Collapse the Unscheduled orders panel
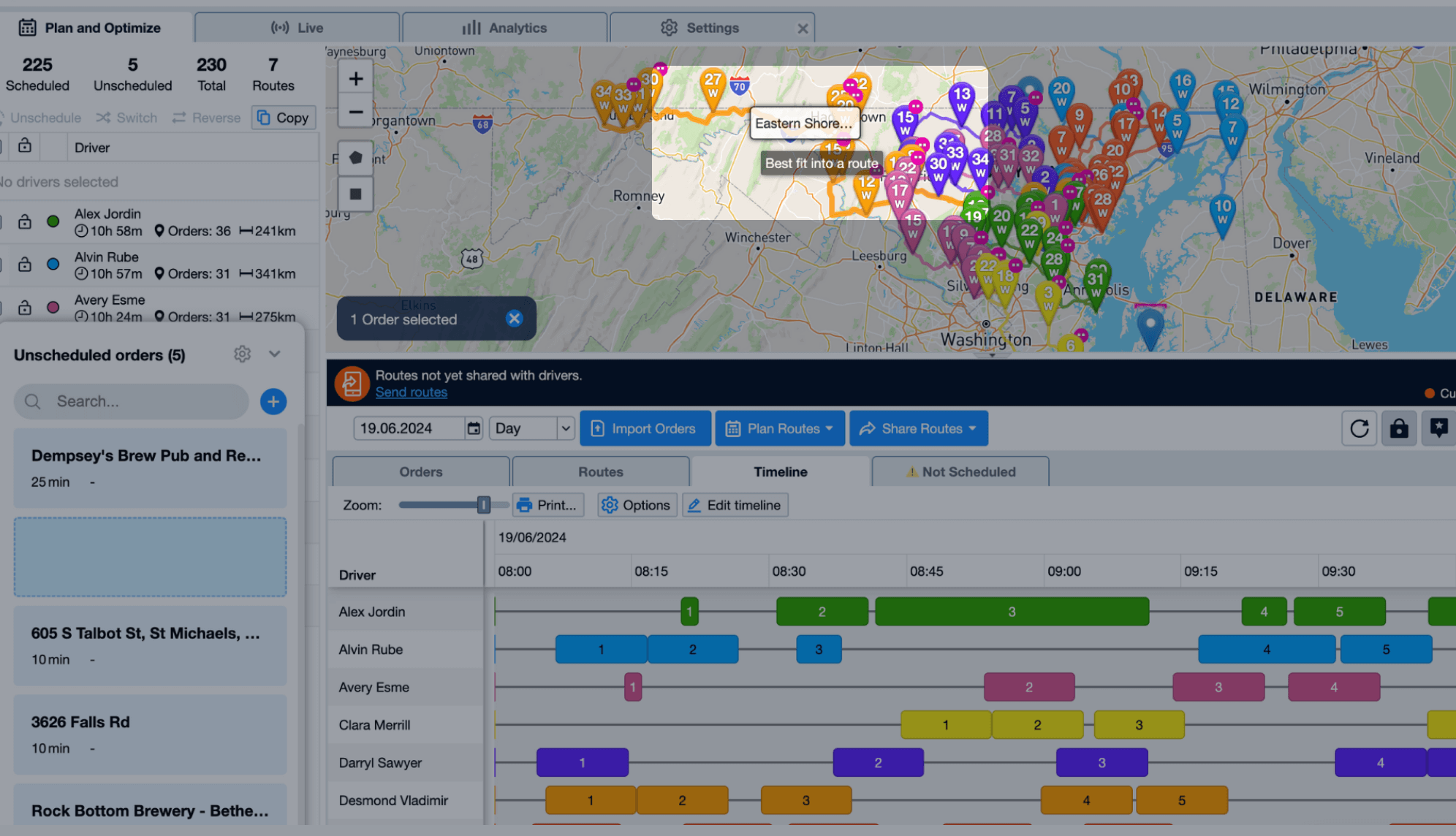This screenshot has width=1456, height=836. 275,354
